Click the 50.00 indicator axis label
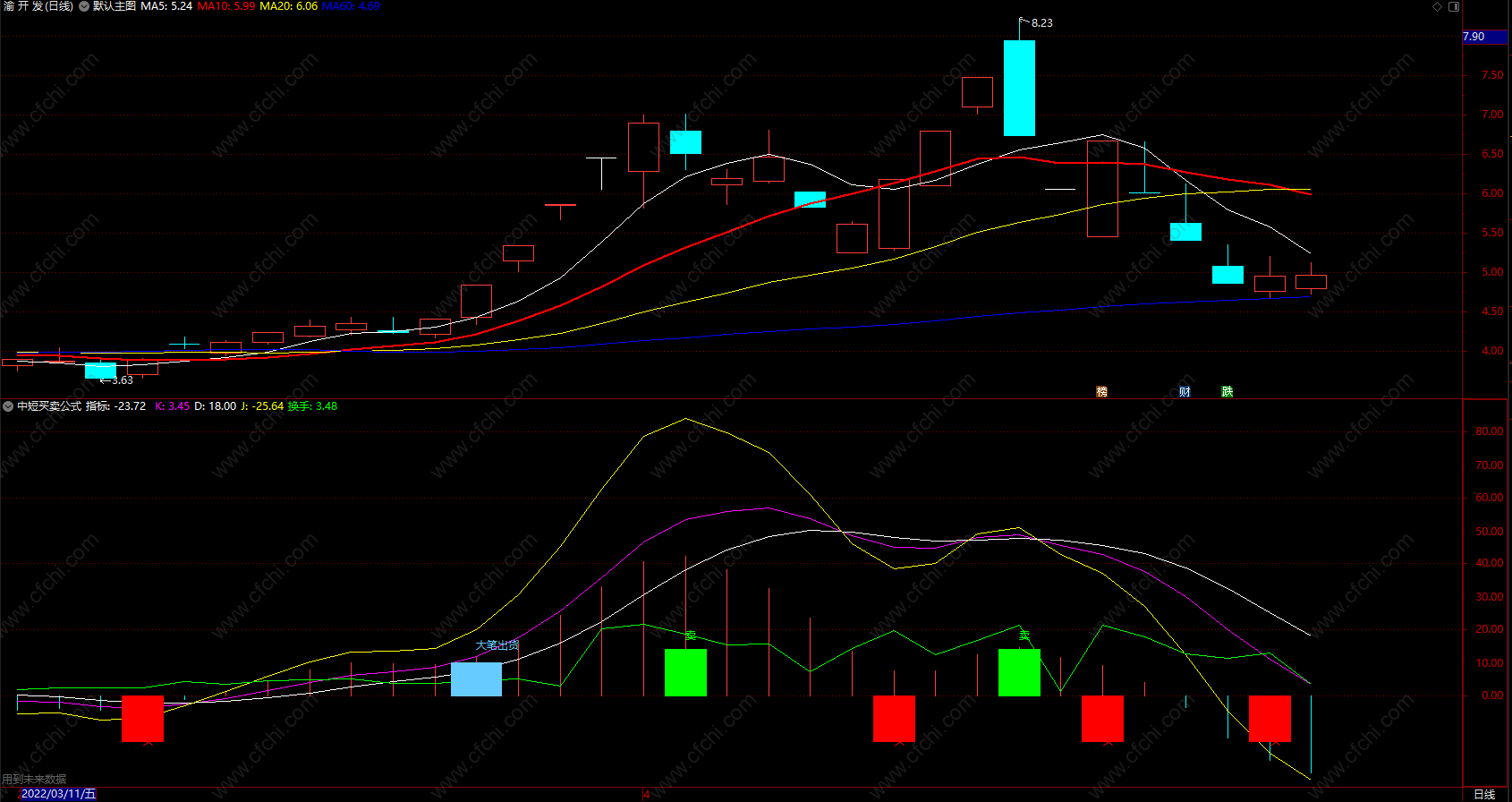 click(1490, 532)
